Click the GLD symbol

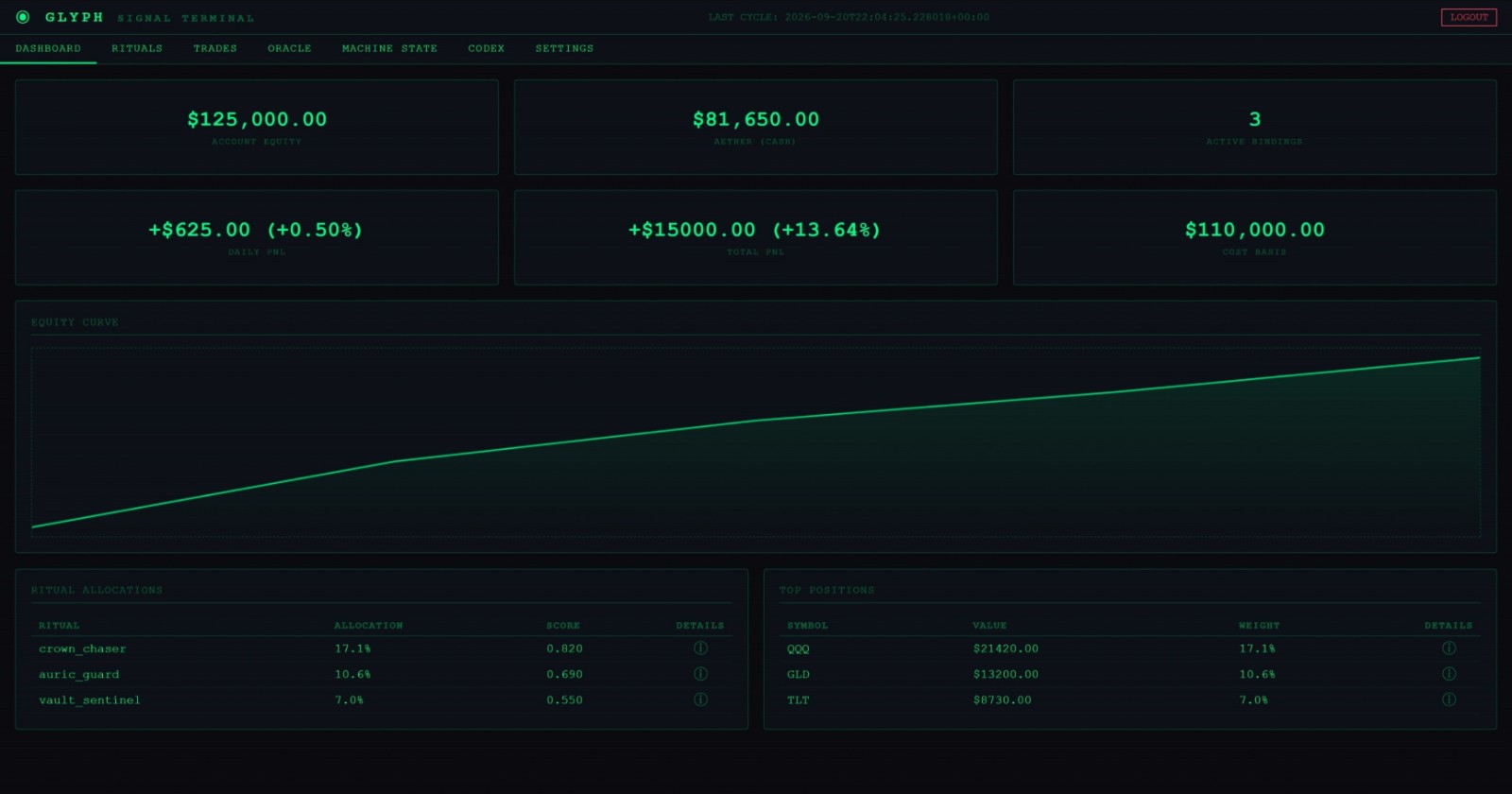click(x=799, y=674)
